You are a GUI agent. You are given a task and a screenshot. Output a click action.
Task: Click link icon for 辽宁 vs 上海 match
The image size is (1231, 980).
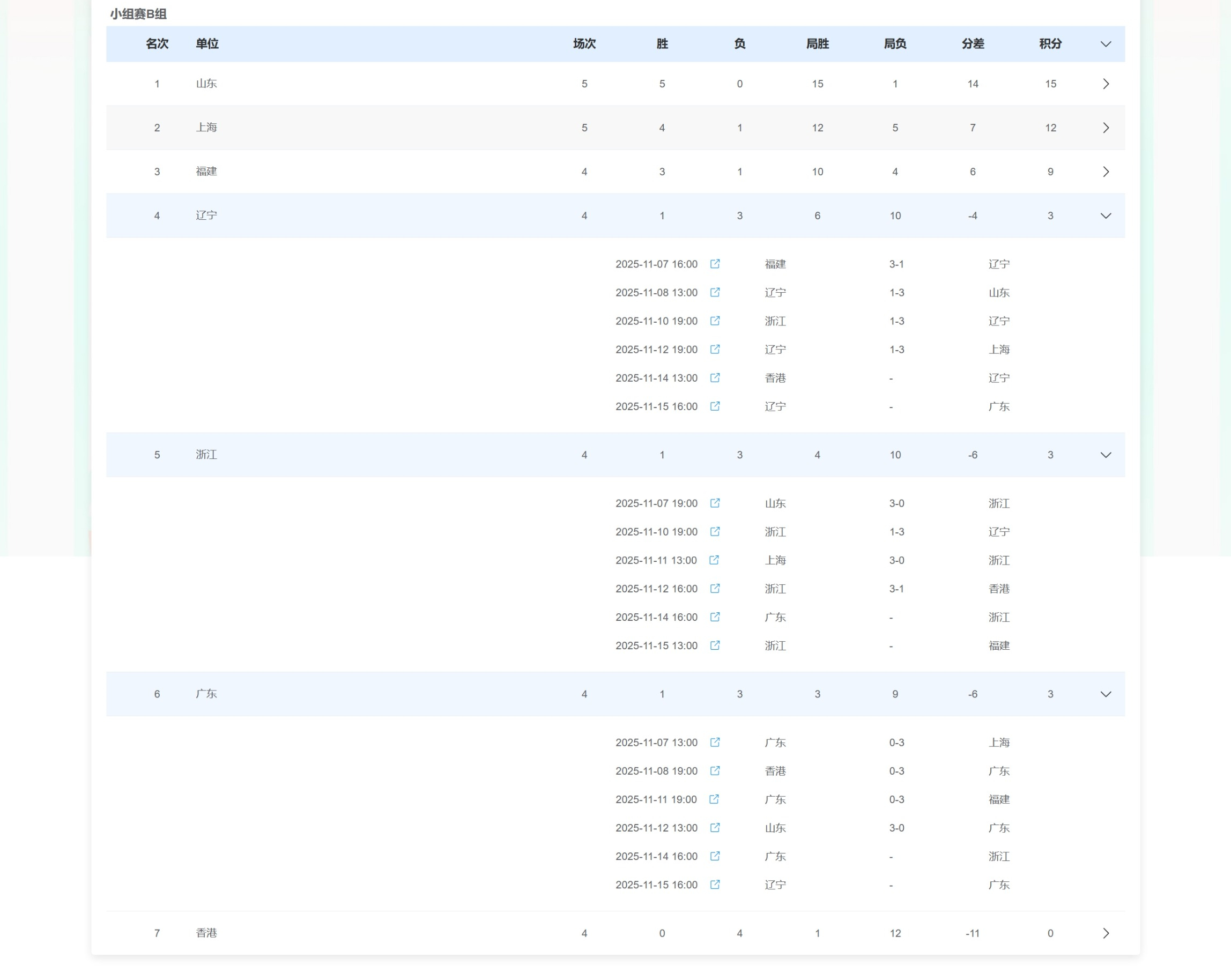click(715, 350)
